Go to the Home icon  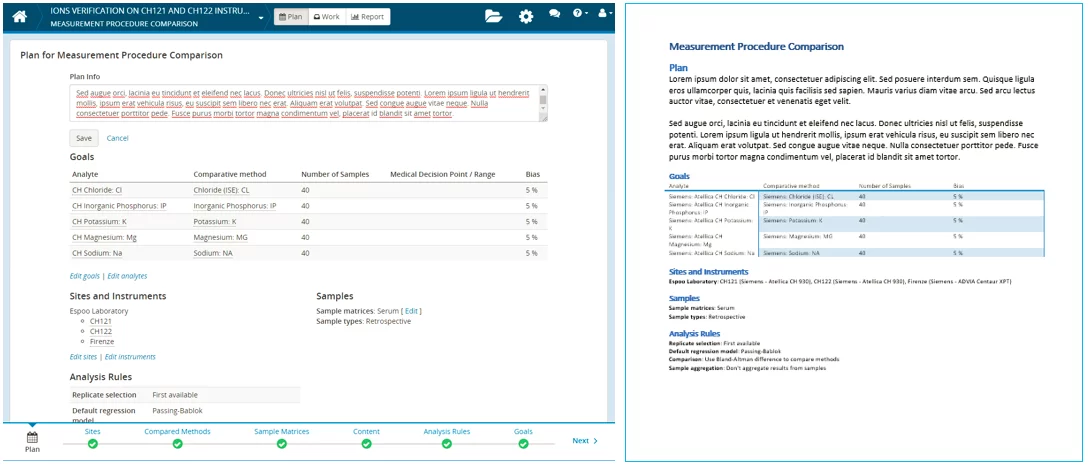[19, 16]
